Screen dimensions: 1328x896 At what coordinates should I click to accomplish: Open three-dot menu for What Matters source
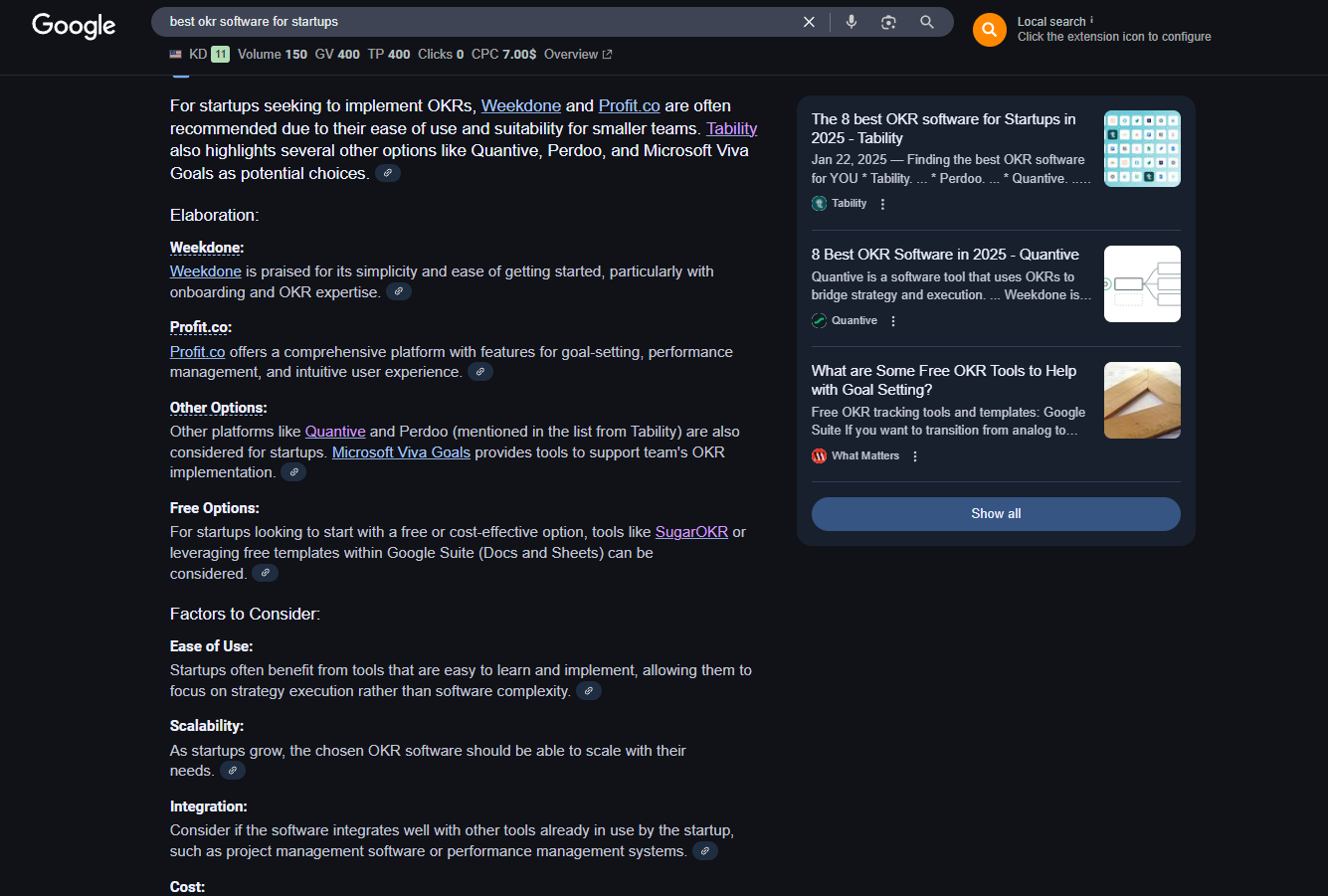915,456
